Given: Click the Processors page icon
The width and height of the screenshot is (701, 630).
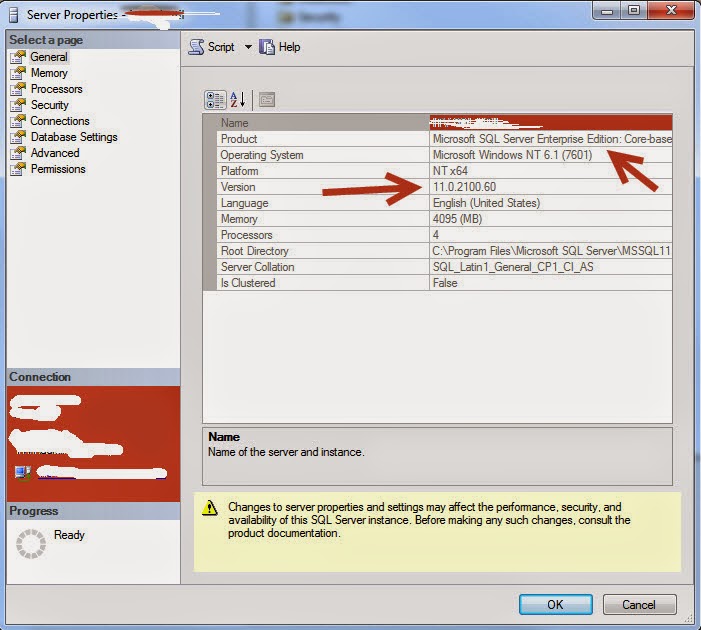Looking at the screenshot, I should (x=18, y=89).
